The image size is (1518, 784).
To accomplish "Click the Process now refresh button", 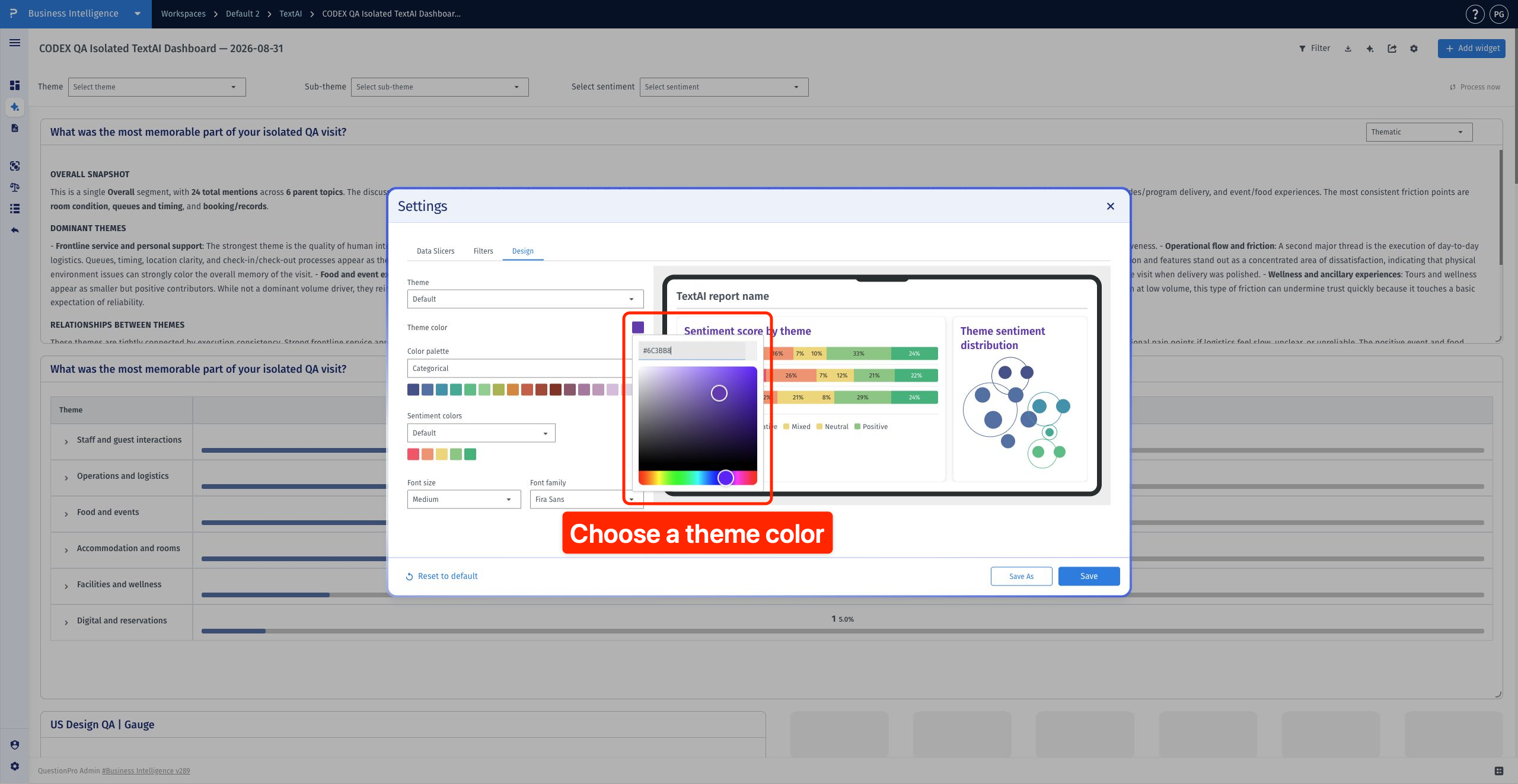I will [x=1475, y=87].
